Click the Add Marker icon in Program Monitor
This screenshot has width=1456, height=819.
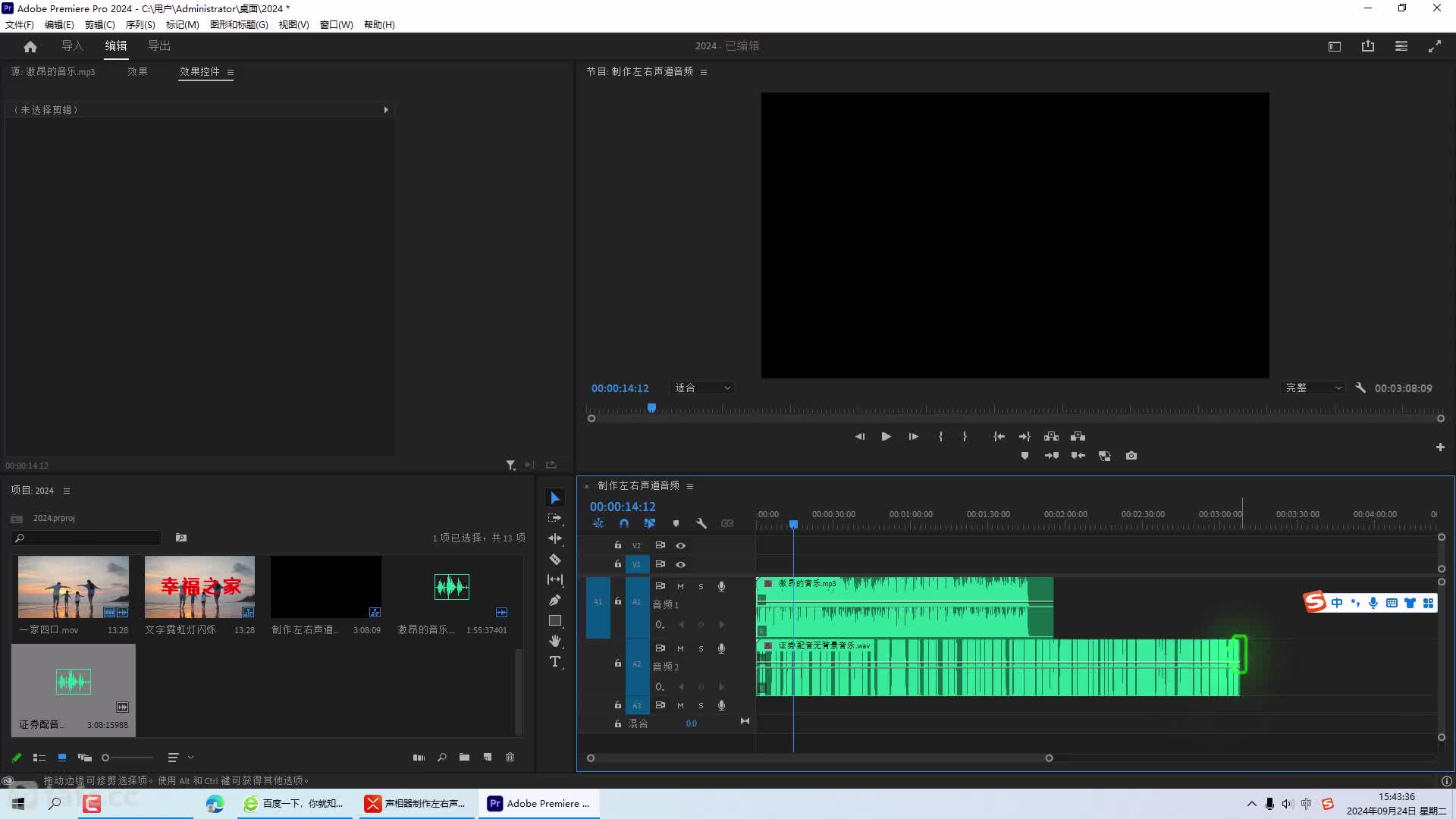pos(1025,456)
